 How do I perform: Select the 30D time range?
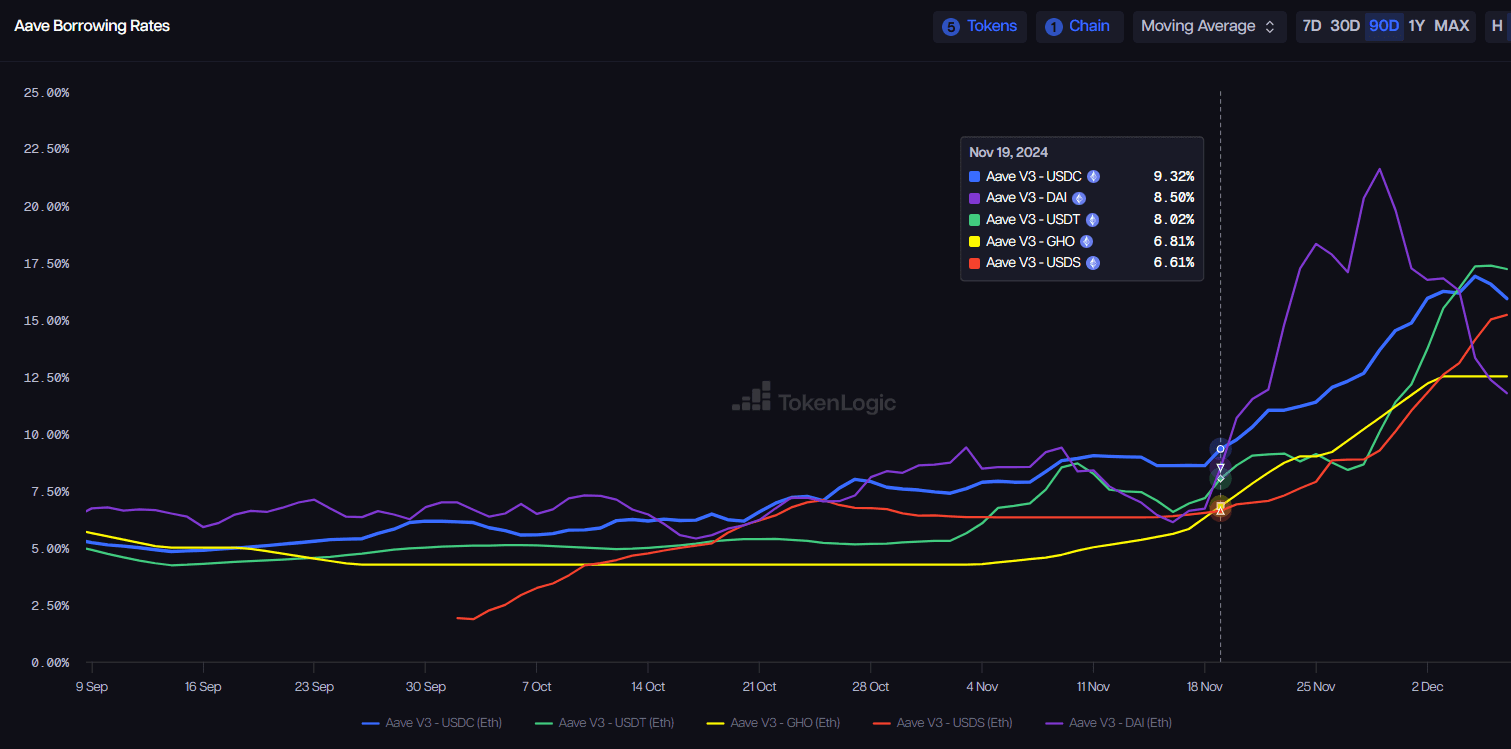pos(1344,26)
